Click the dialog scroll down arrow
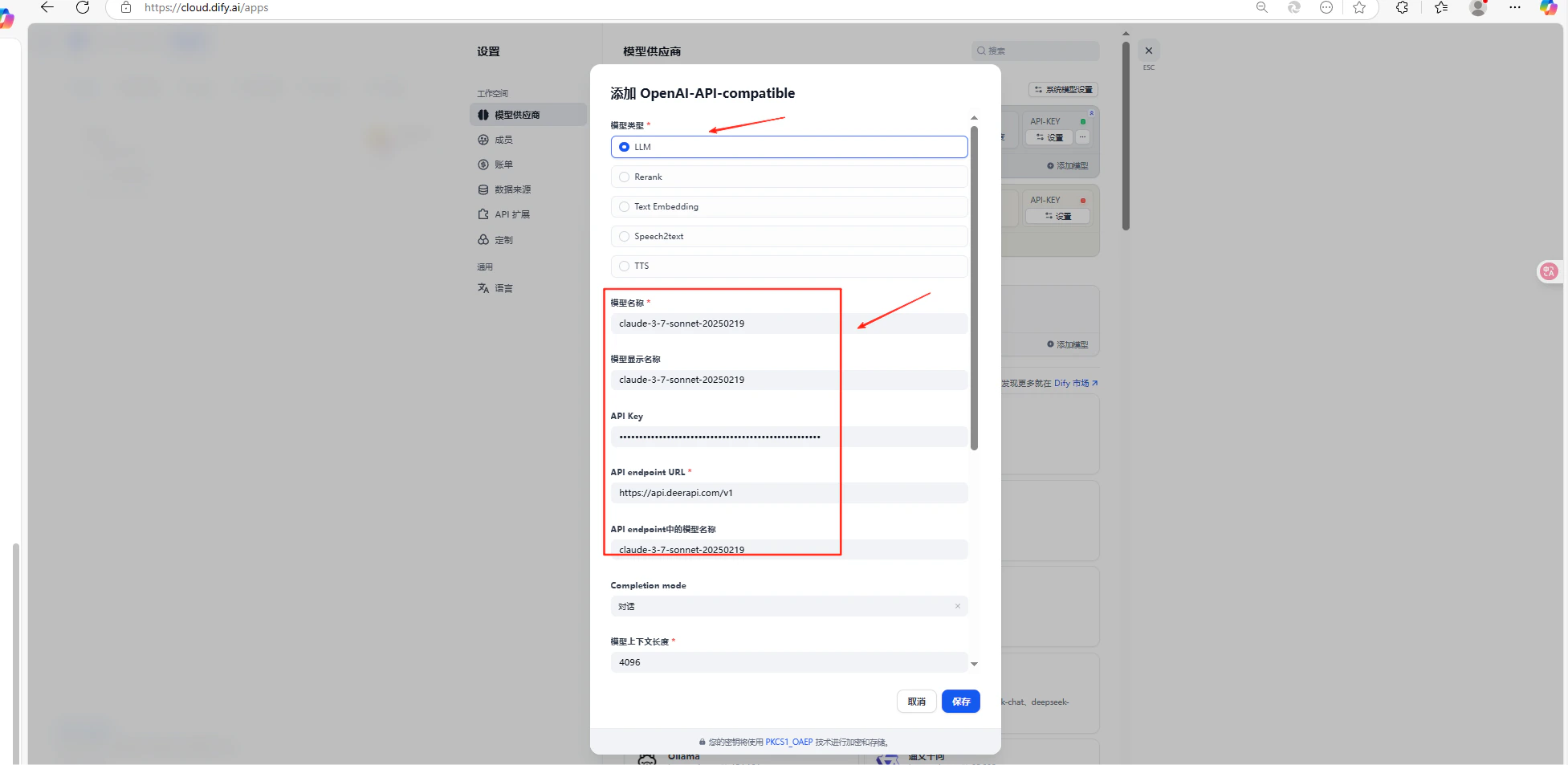 click(974, 664)
